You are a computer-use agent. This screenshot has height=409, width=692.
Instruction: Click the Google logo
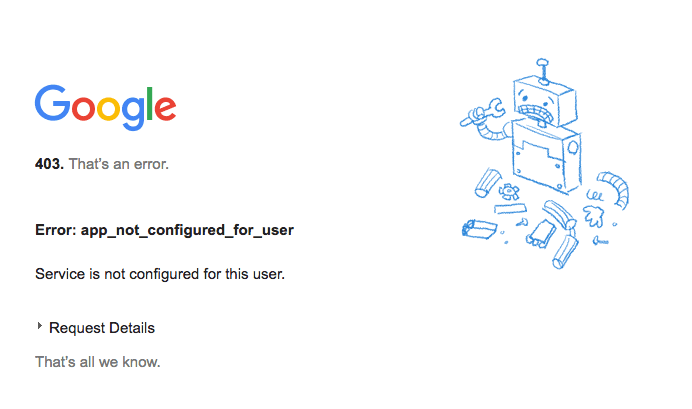(x=105, y=107)
